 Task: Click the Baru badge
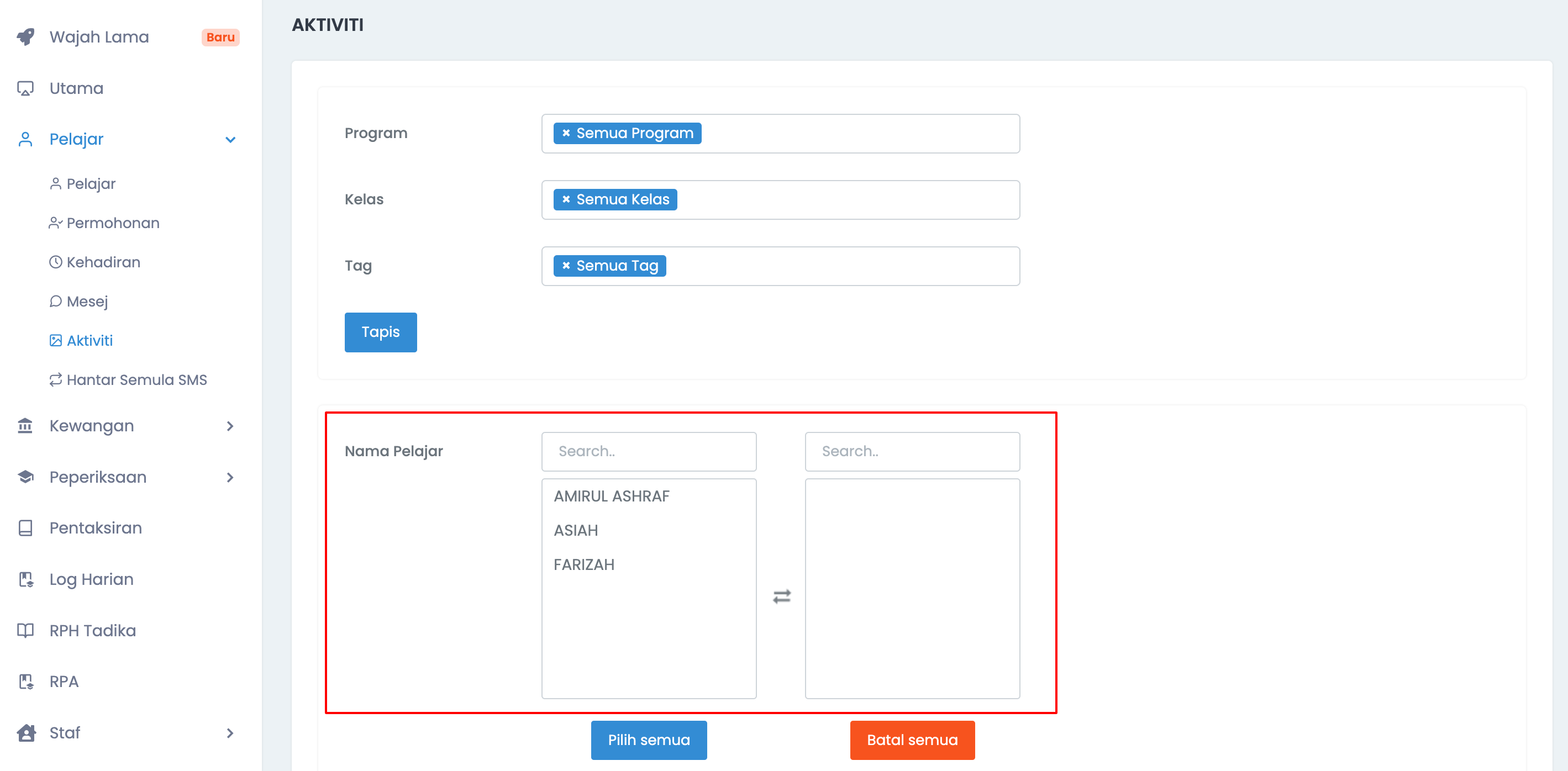(x=220, y=37)
